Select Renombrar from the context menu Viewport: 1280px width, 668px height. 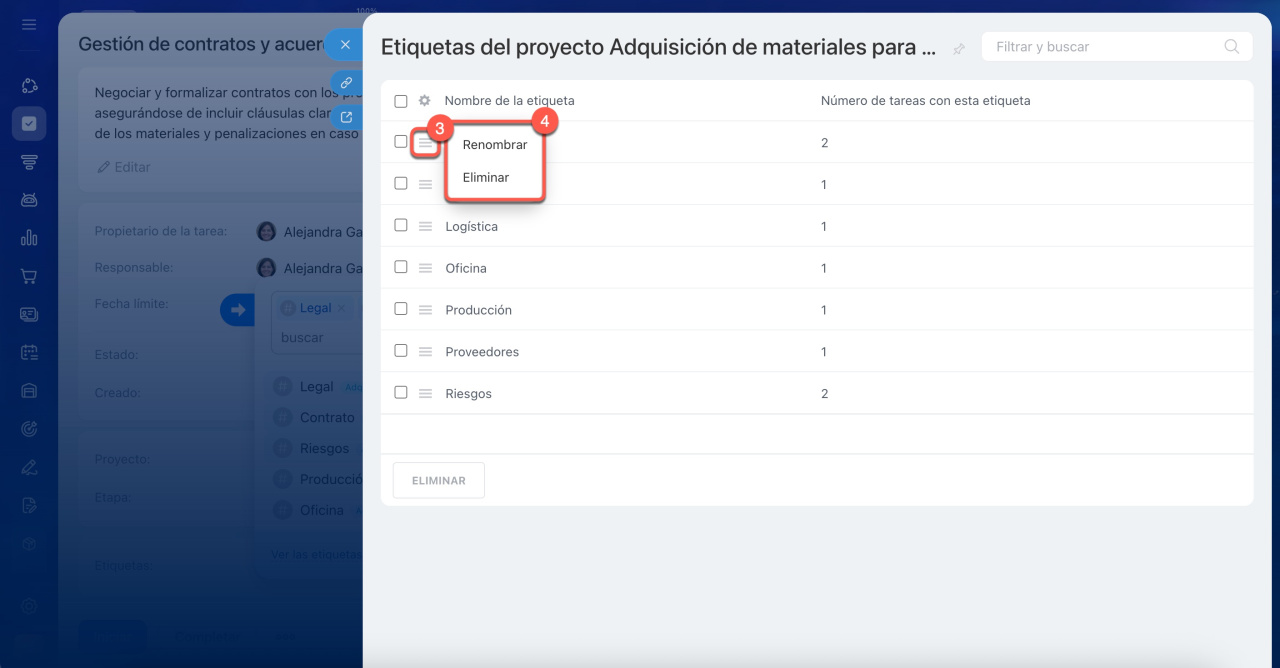coord(494,145)
